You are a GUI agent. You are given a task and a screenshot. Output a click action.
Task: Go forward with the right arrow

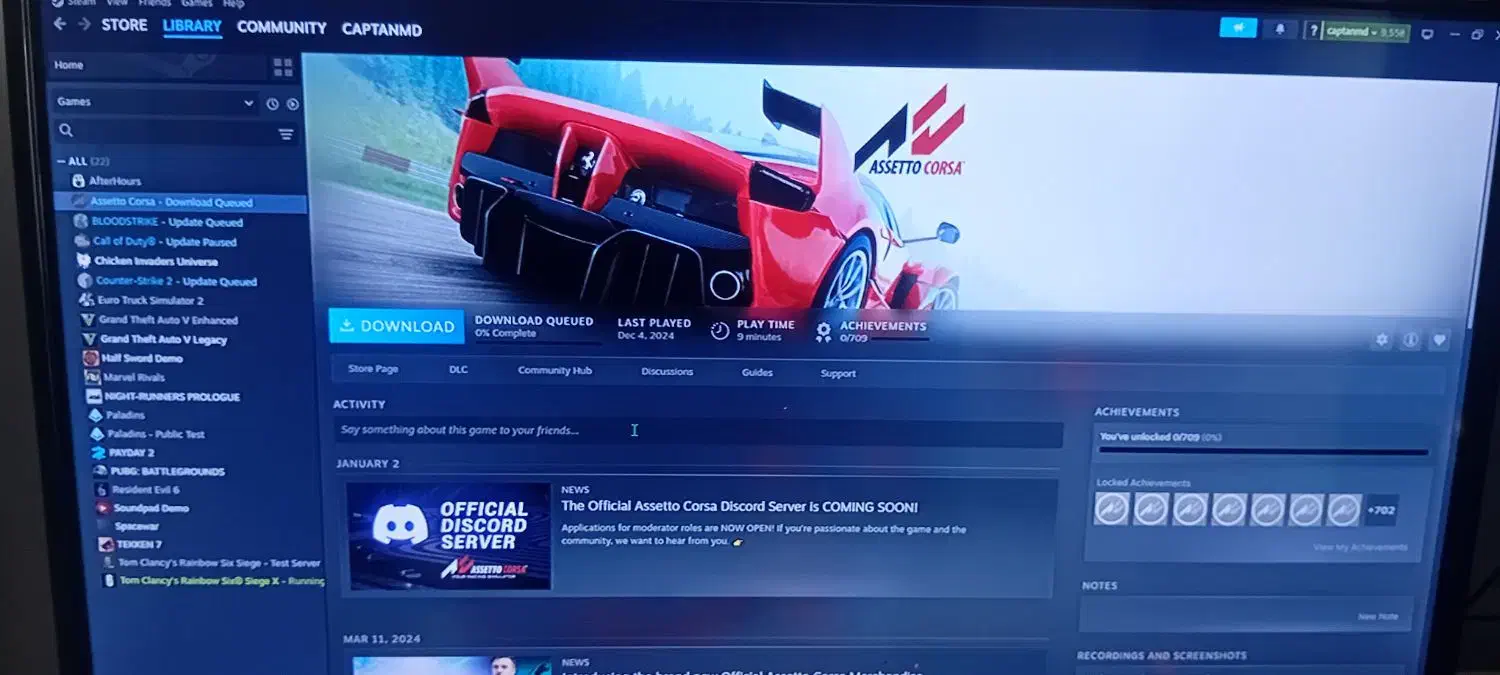[84, 24]
